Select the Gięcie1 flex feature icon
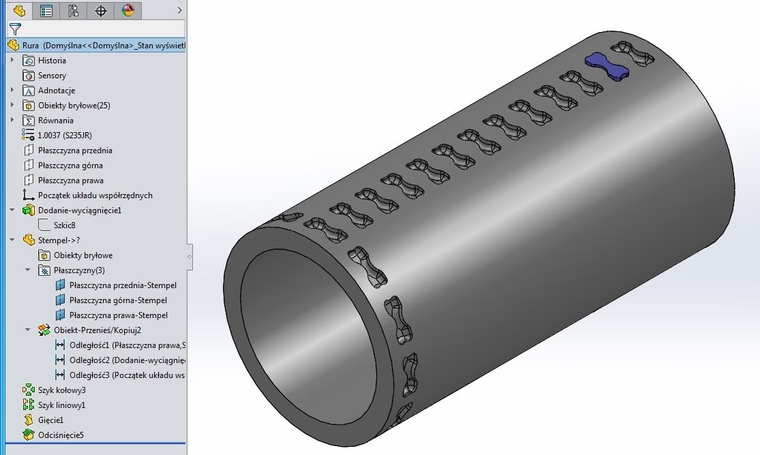The height and width of the screenshot is (455, 760). [x=29, y=420]
